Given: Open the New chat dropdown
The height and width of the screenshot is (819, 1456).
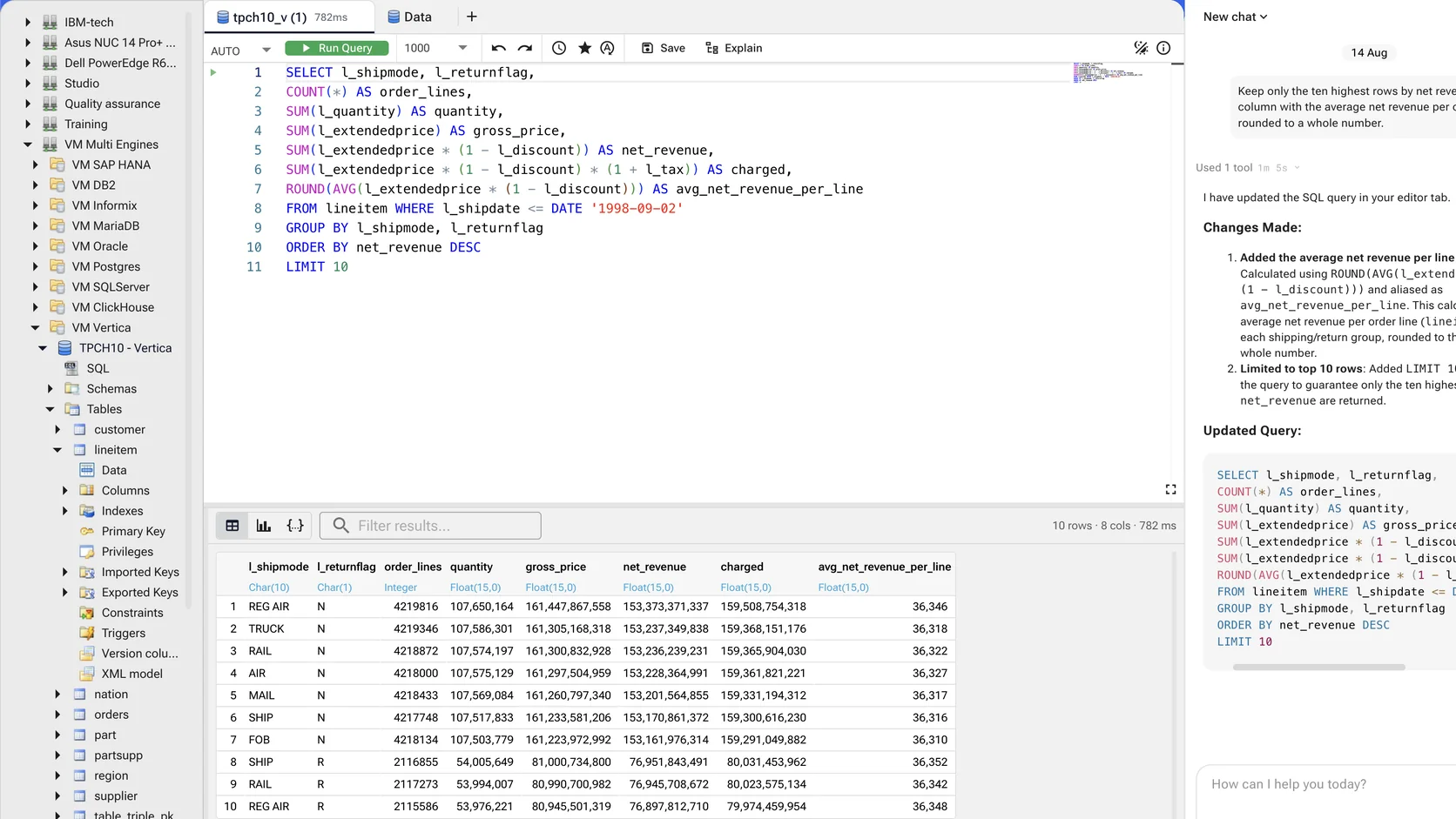Looking at the screenshot, I should click(x=1235, y=17).
